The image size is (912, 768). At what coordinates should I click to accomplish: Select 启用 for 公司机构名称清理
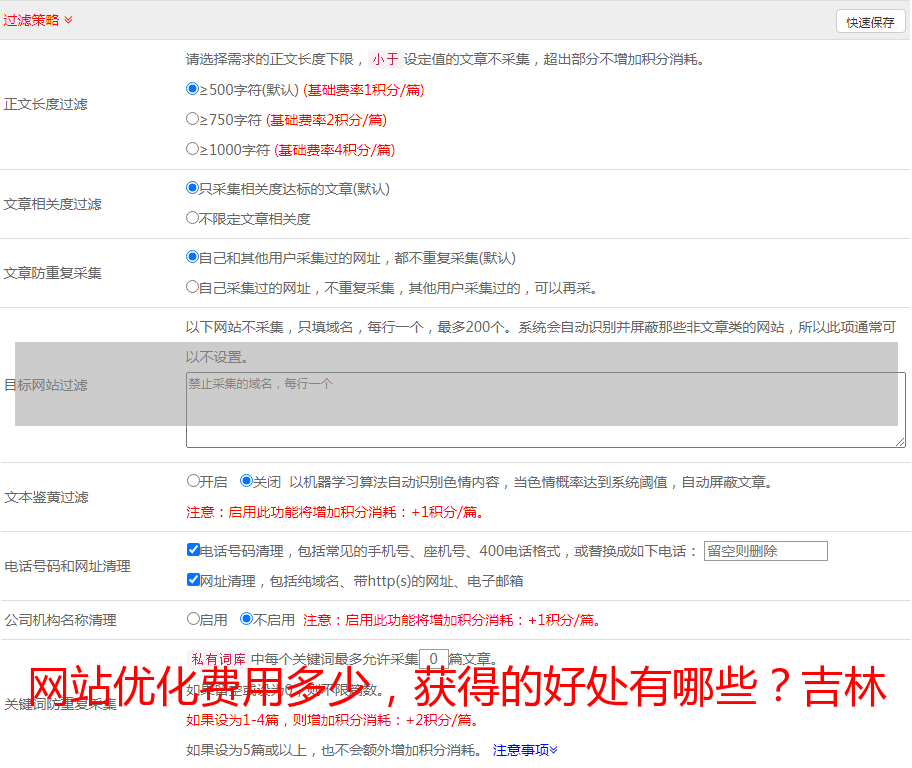point(193,619)
